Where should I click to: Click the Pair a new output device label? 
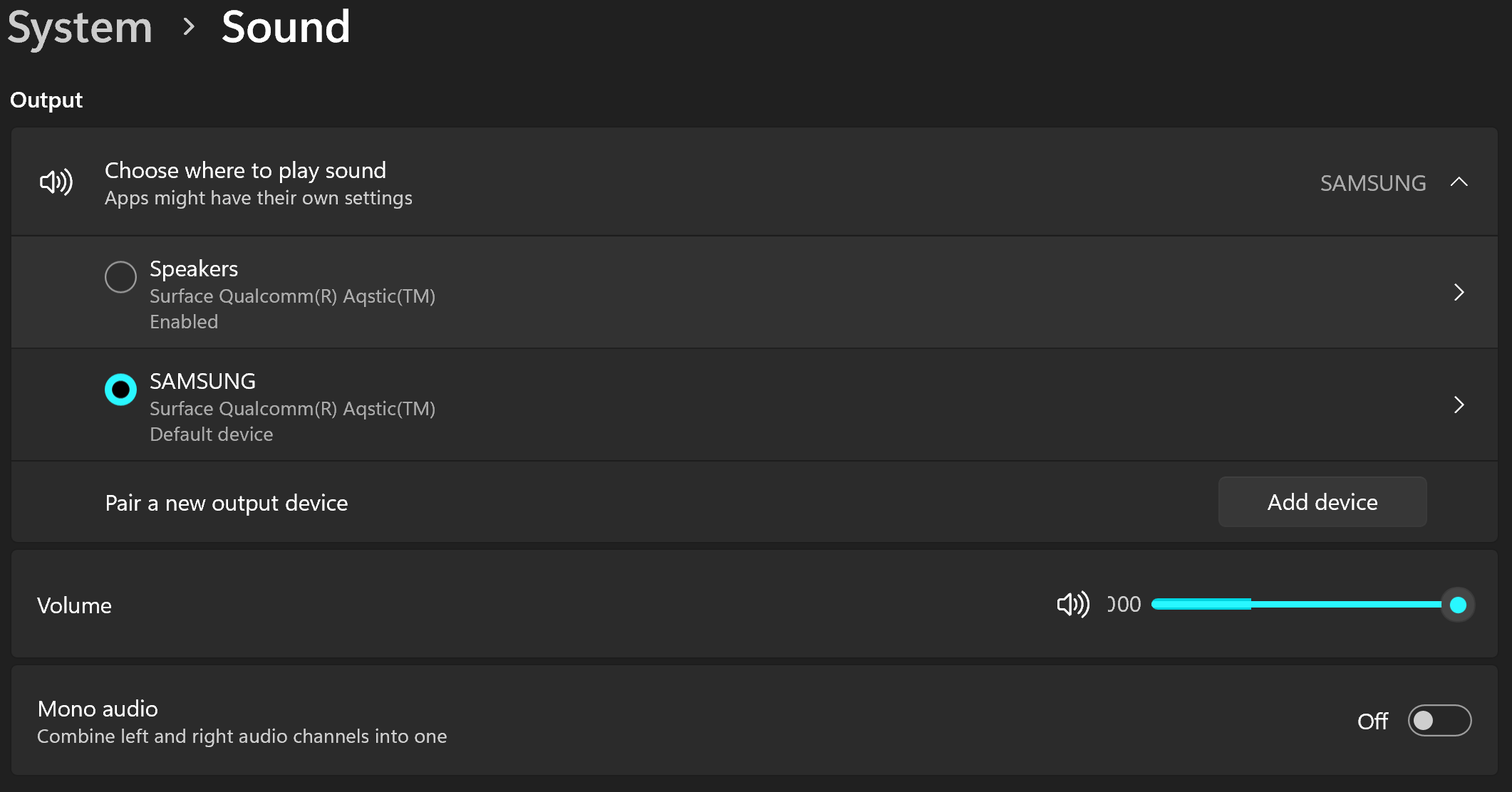coord(227,503)
